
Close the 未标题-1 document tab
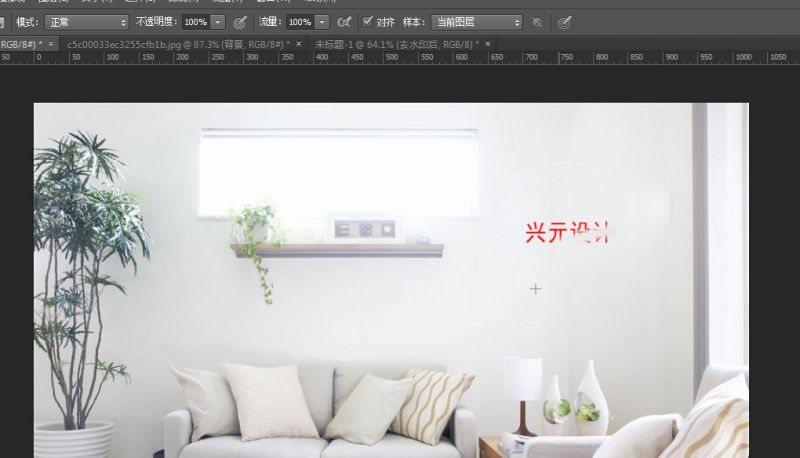point(488,44)
